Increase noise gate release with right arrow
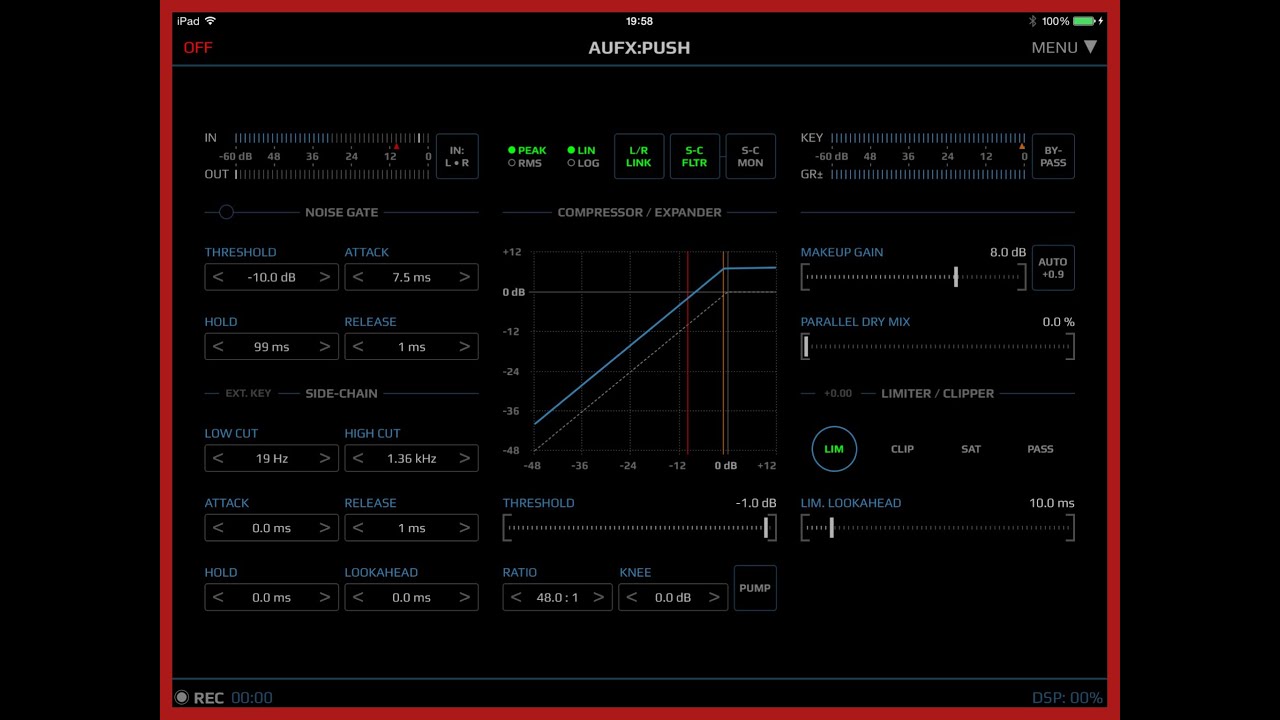 tap(465, 347)
